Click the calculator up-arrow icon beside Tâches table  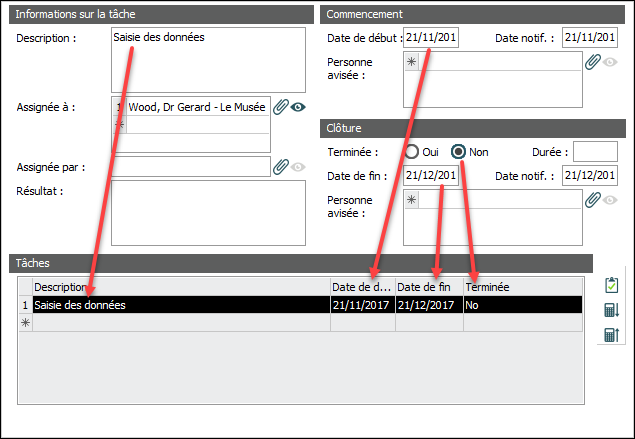click(x=611, y=335)
